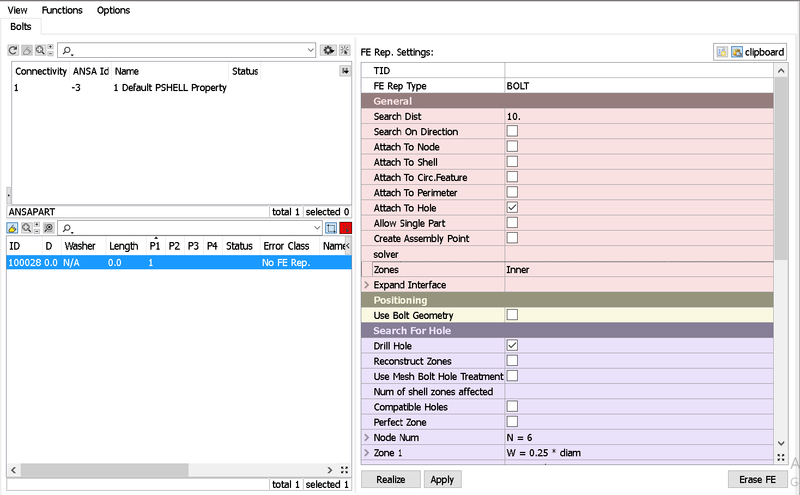Enable the Reconstruct Zones checkbox
The height and width of the screenshot is (495, 800).
tap(512, 361)
